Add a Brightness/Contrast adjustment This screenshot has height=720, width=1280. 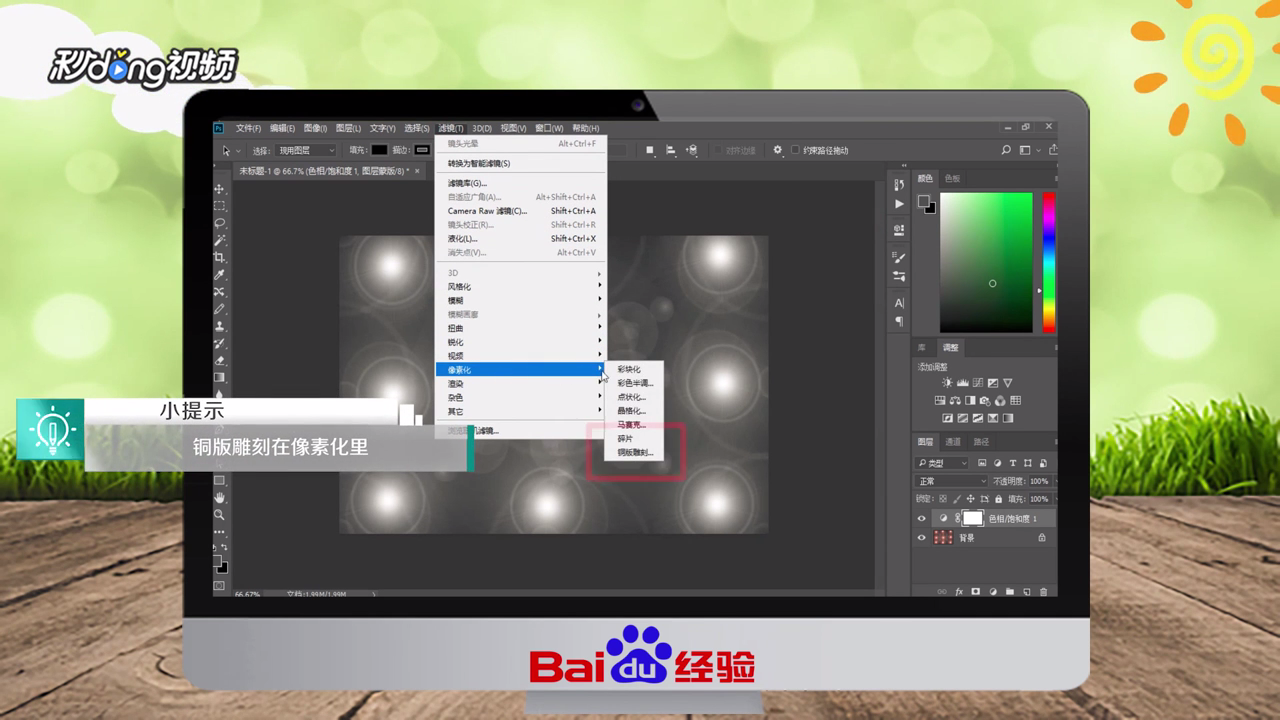947,383
